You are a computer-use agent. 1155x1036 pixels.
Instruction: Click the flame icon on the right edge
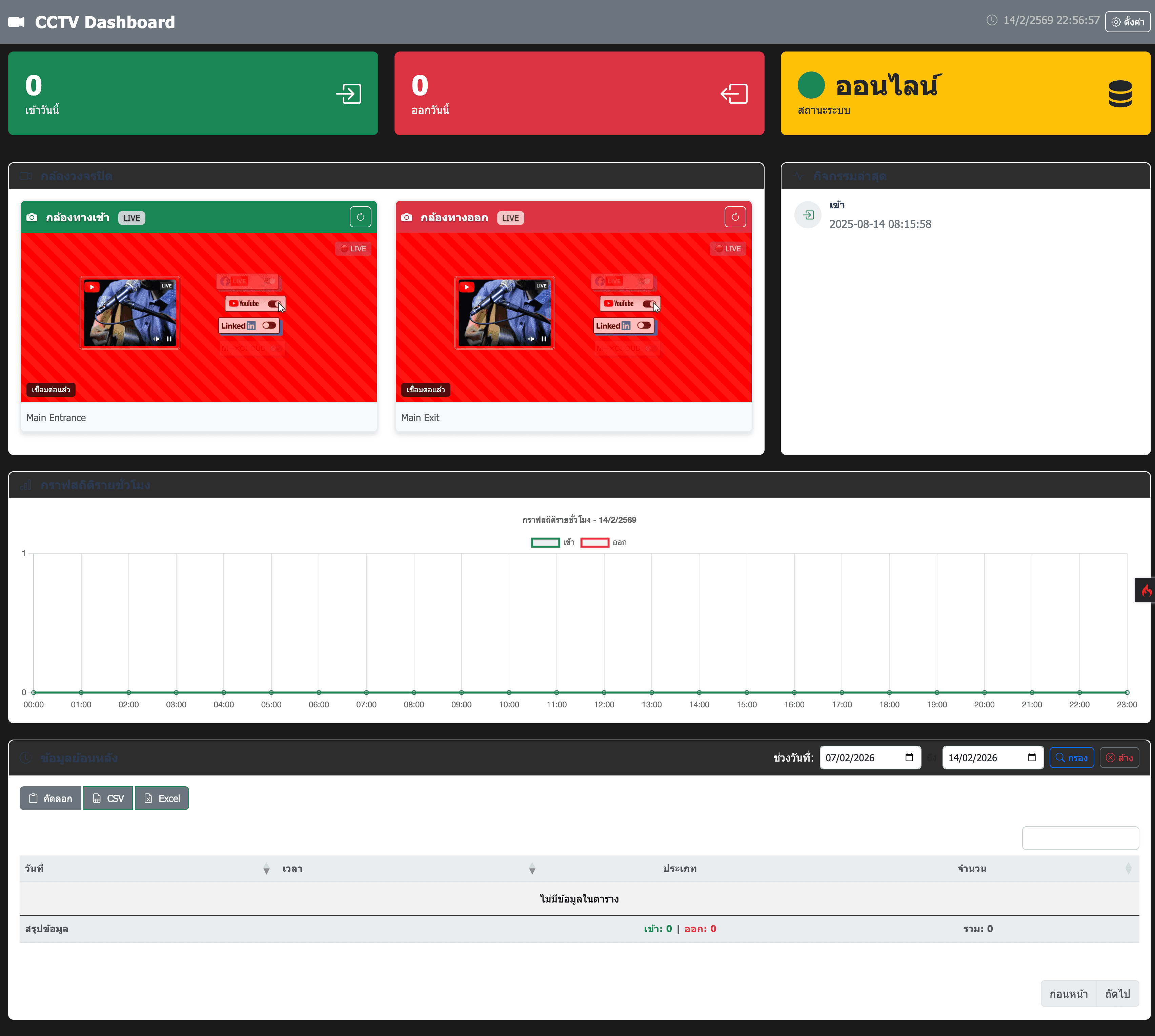(x=1147, y=590)
